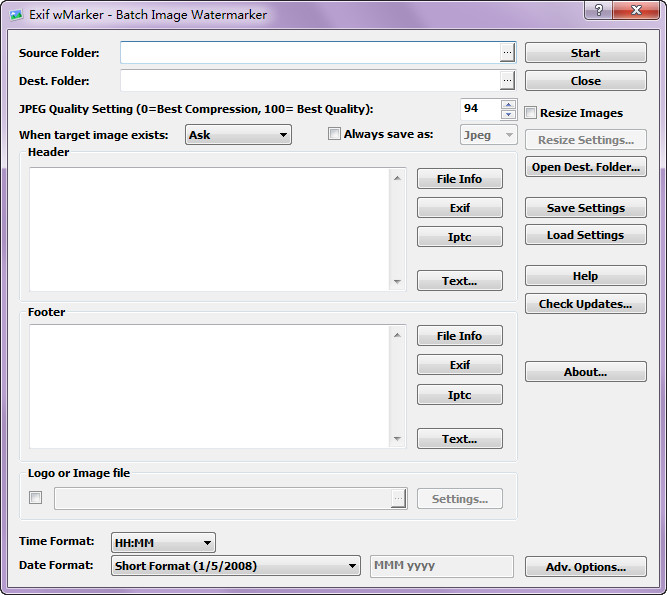Enable the Resize Images checkbox
Image resolution: width=667 pixels, height=595 pixels.
pyautogui.click(x=530, y=113)
